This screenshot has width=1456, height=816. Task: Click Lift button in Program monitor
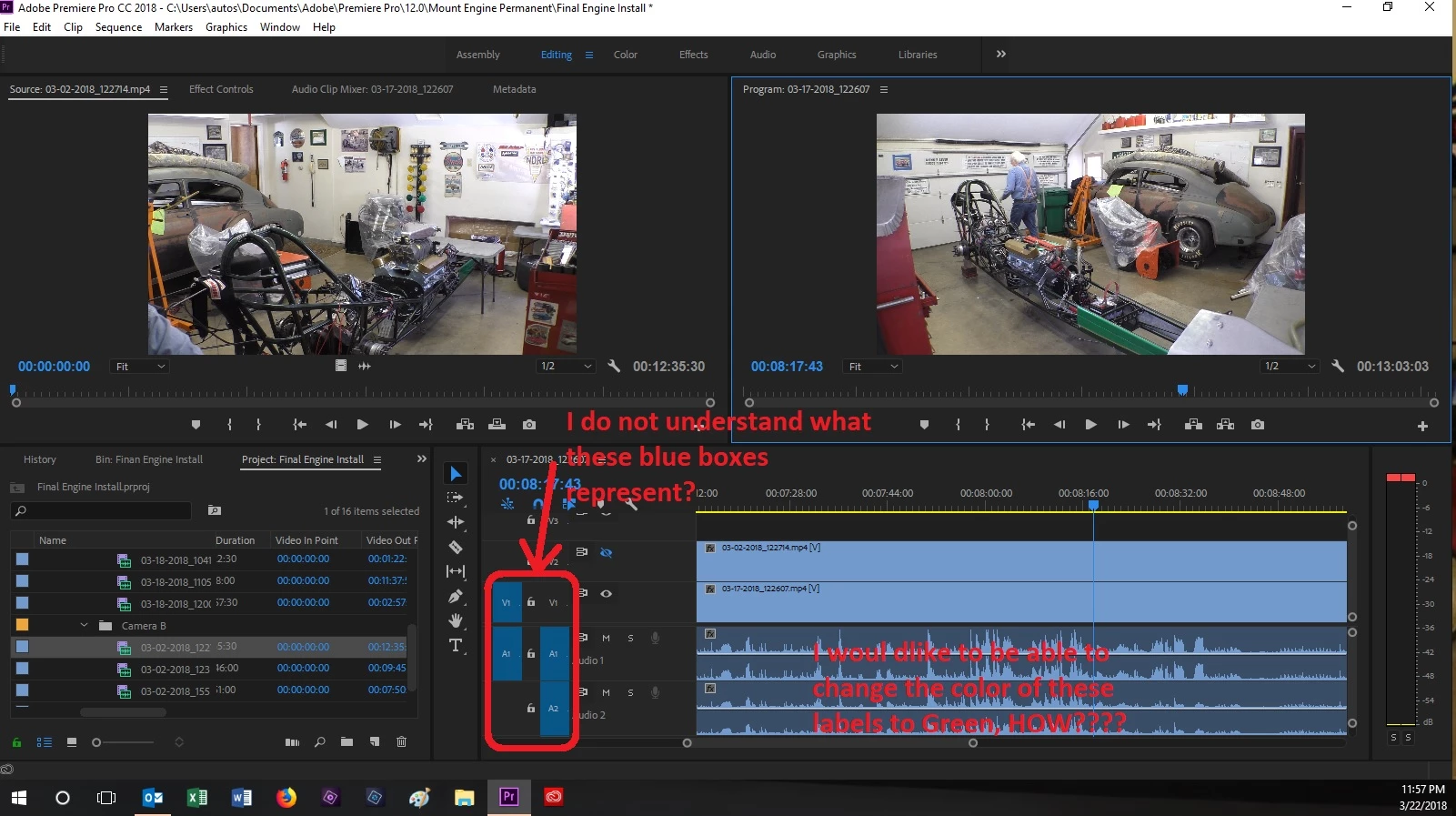(1194, 425)
